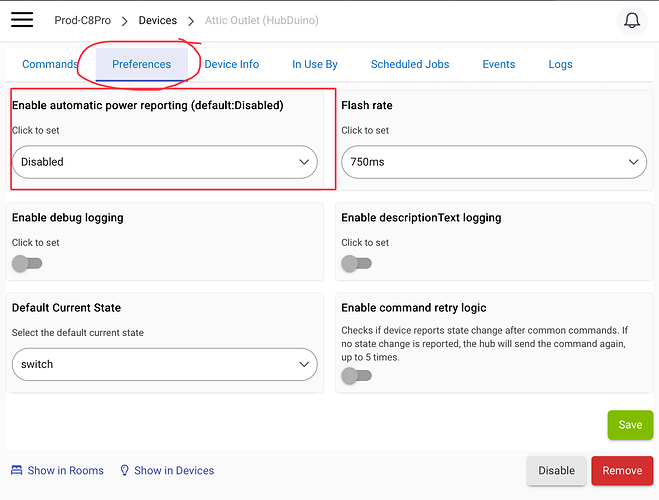This screenshot has height=500, width=659.
Task: Go to Devices breadcrumb
Action: (158, 20)
